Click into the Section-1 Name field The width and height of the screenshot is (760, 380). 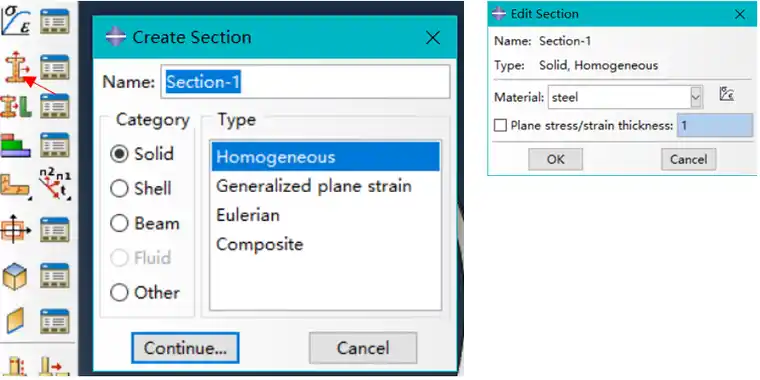[x=305, y=82]
